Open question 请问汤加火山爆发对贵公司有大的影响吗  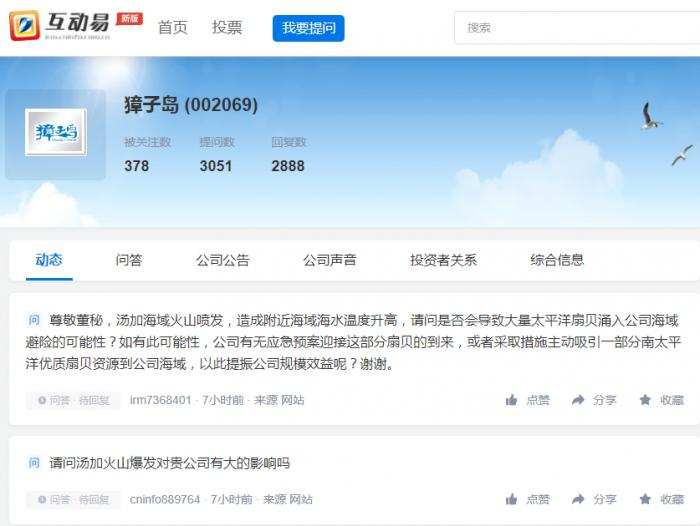click(x=170, y=463)
